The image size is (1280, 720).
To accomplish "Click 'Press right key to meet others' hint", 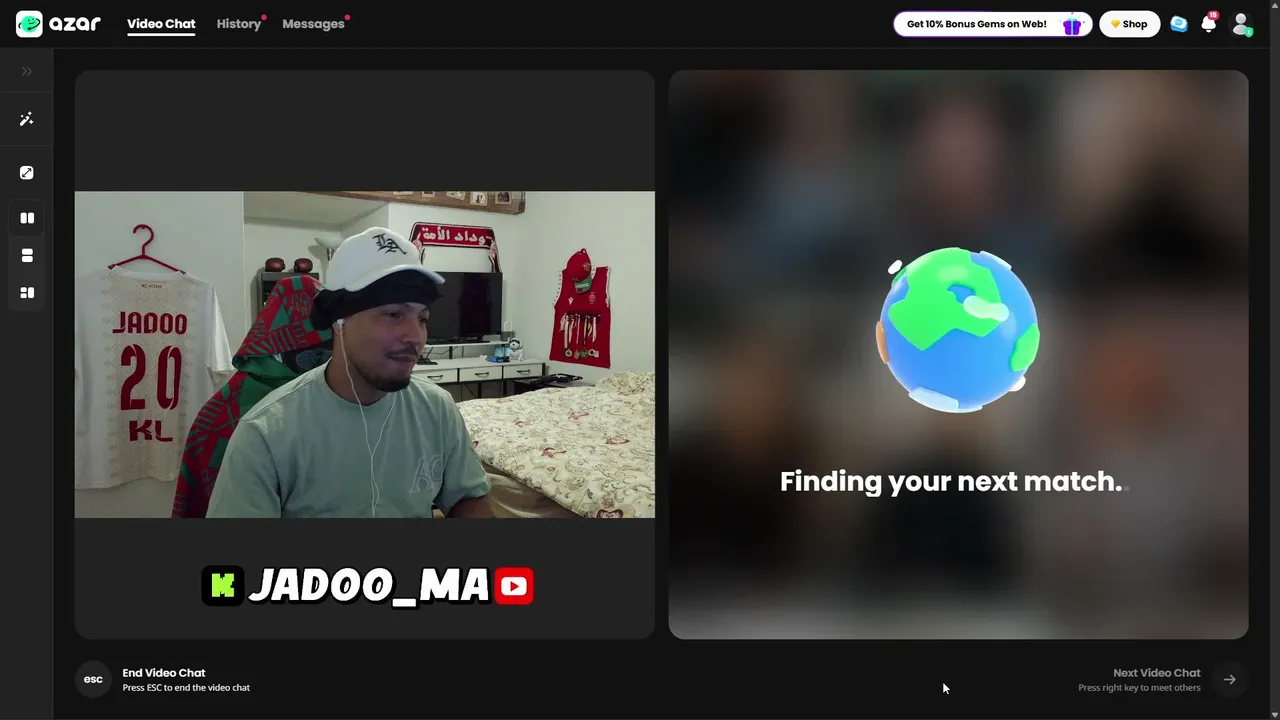I will pos(1139,688).
